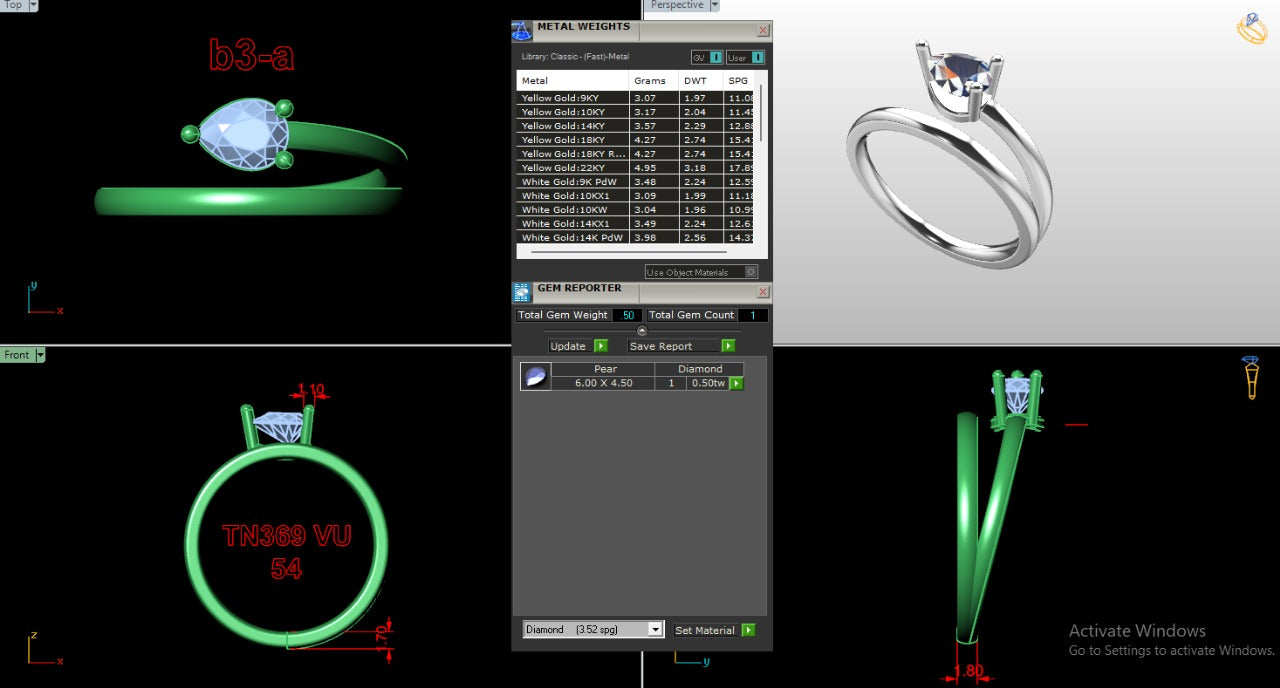1280x688 pixels.
Task: Open the Perspective viewport dropdown arrow
Action: [x=714, y=5]
